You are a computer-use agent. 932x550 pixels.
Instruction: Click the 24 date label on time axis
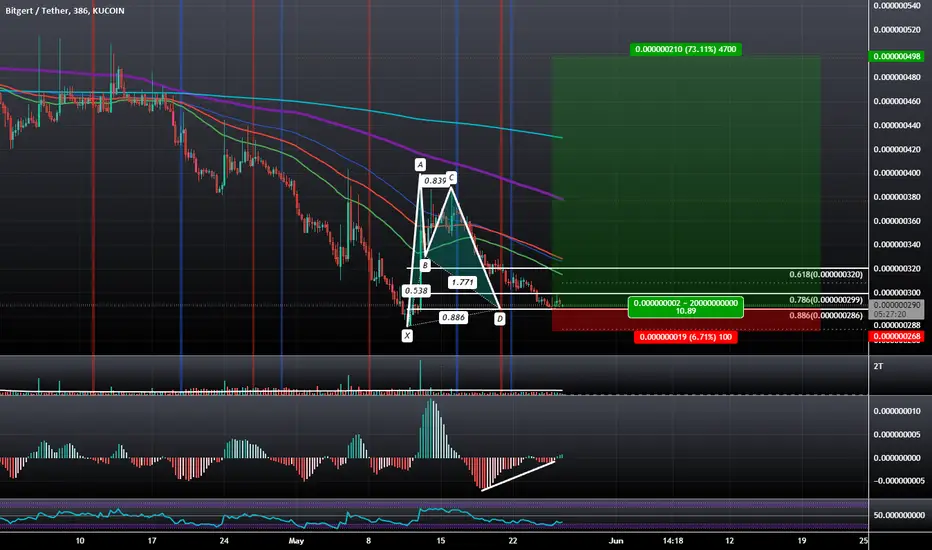point(223,540)
